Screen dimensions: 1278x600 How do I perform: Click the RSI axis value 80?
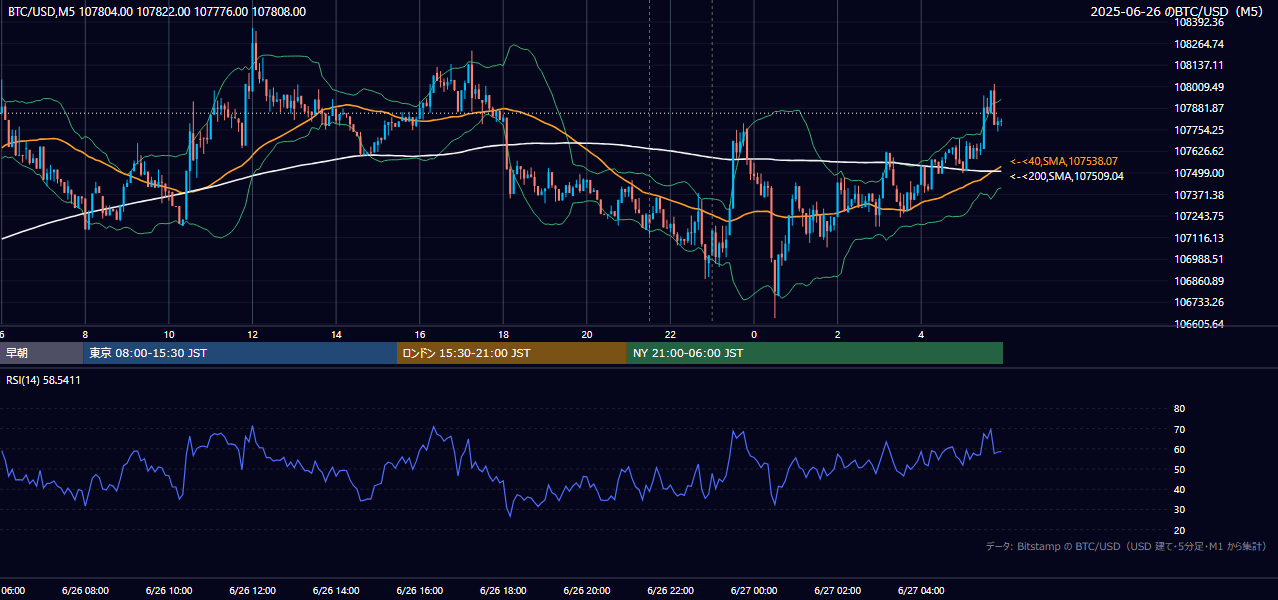click(x=1179, y=409)
